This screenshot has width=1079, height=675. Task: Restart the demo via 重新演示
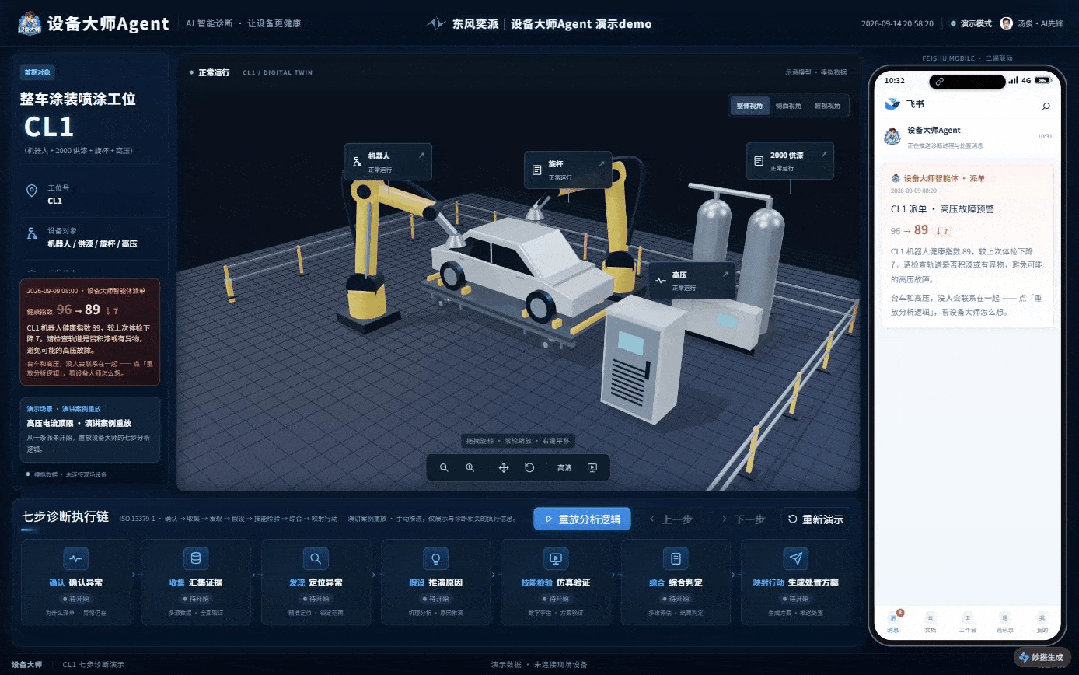pyautogui.click(x=815, y=519)
